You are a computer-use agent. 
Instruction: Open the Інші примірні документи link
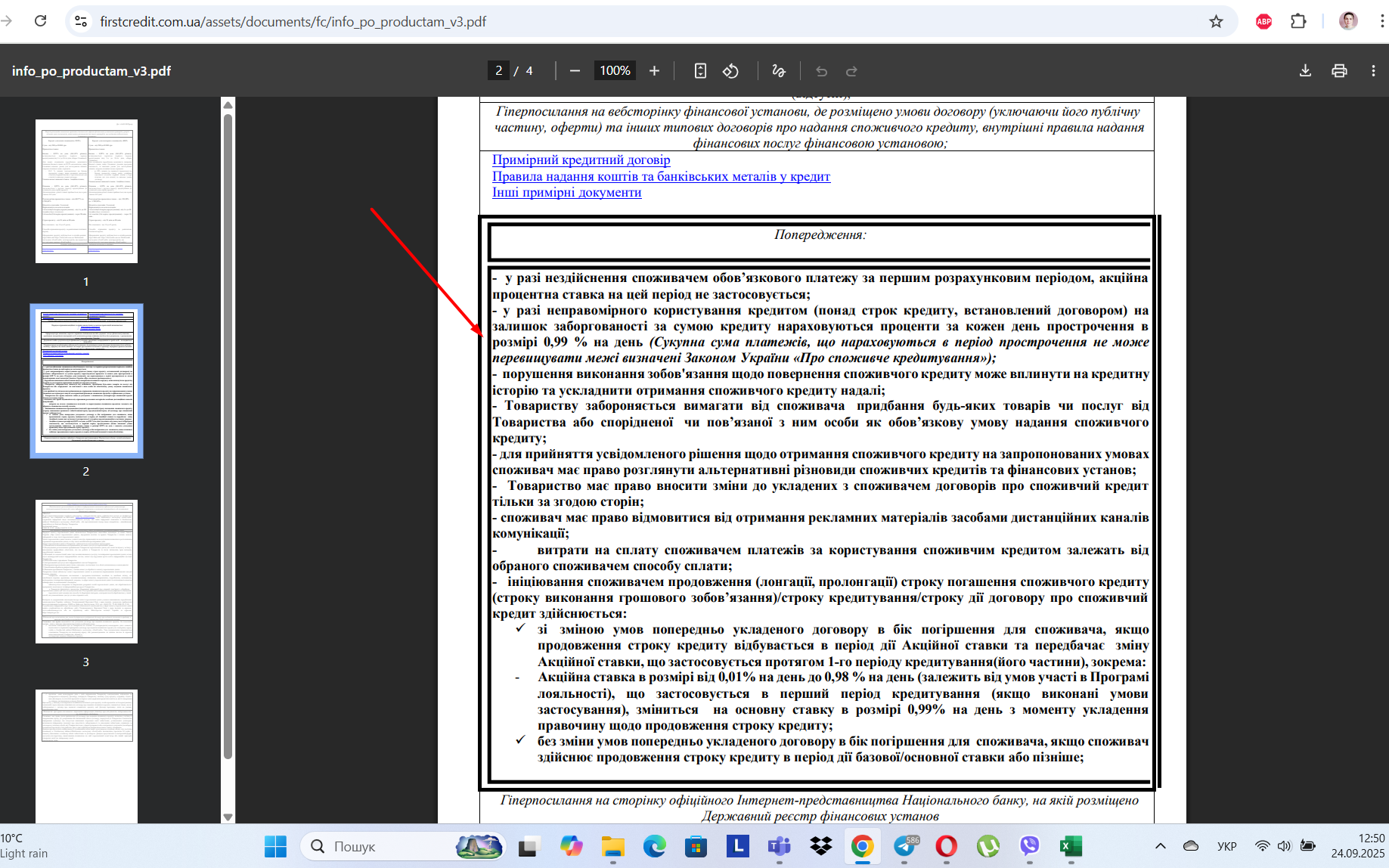[x=566, y=192]
